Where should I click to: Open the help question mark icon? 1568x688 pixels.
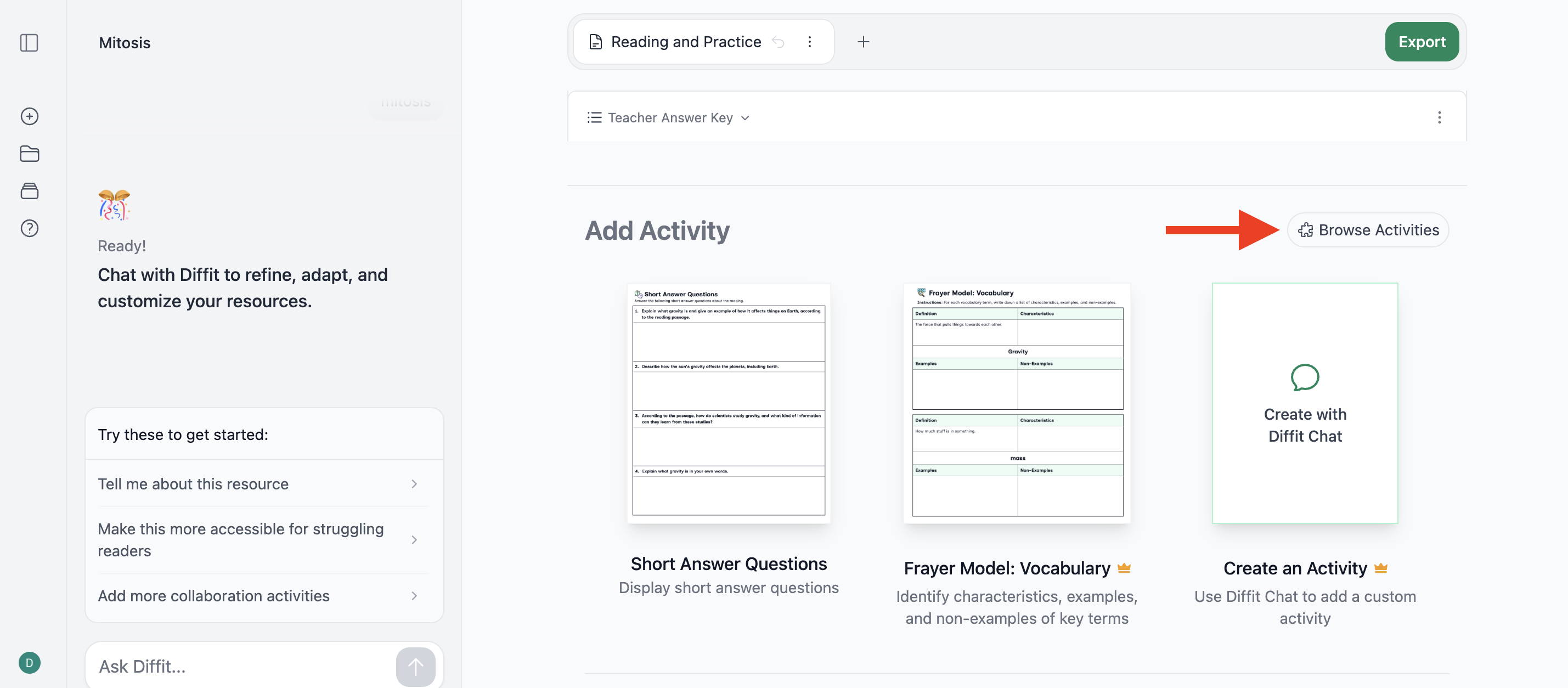(x=29, y=228)
